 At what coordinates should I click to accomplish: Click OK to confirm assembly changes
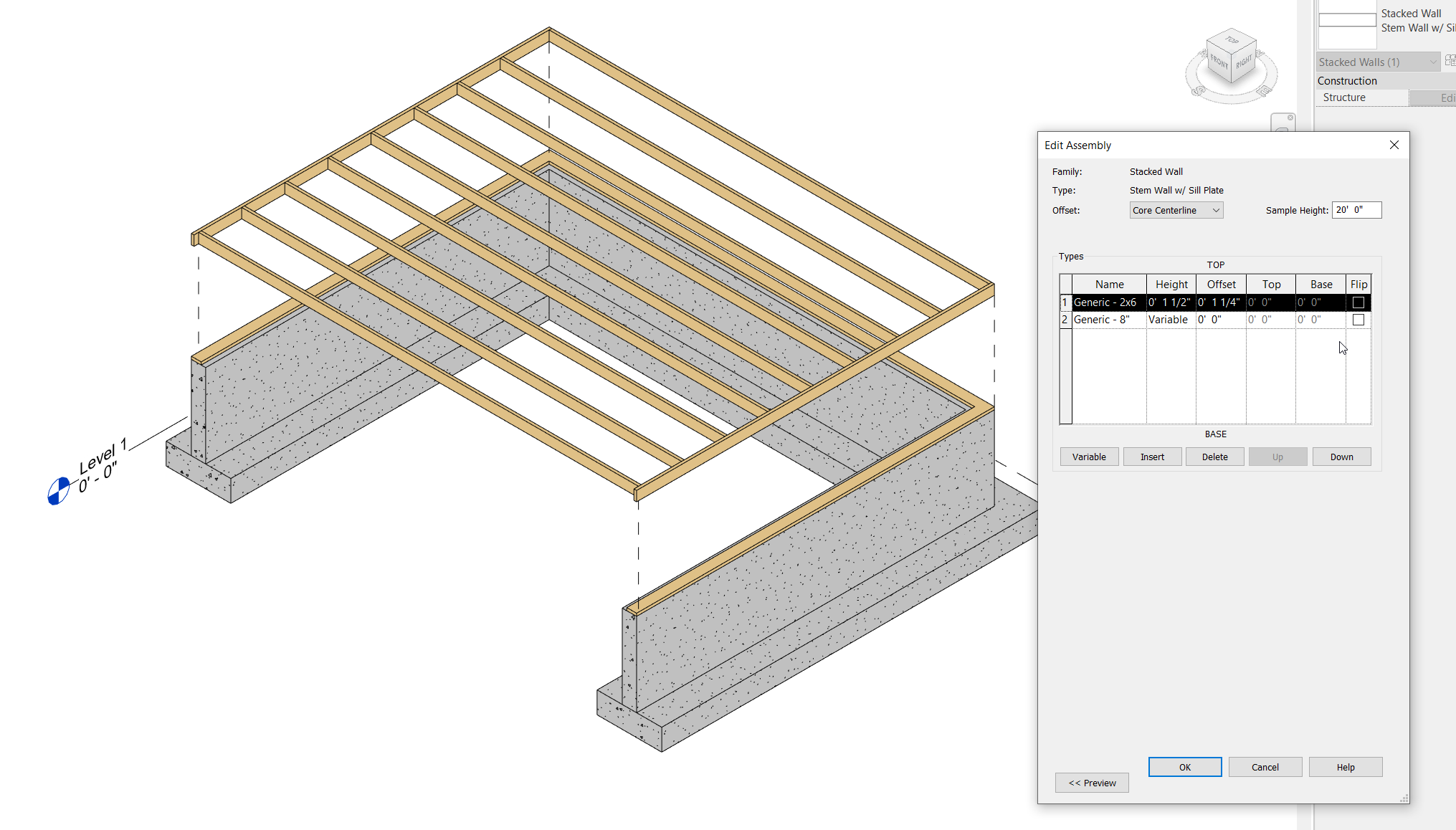tap(1184, 766)
